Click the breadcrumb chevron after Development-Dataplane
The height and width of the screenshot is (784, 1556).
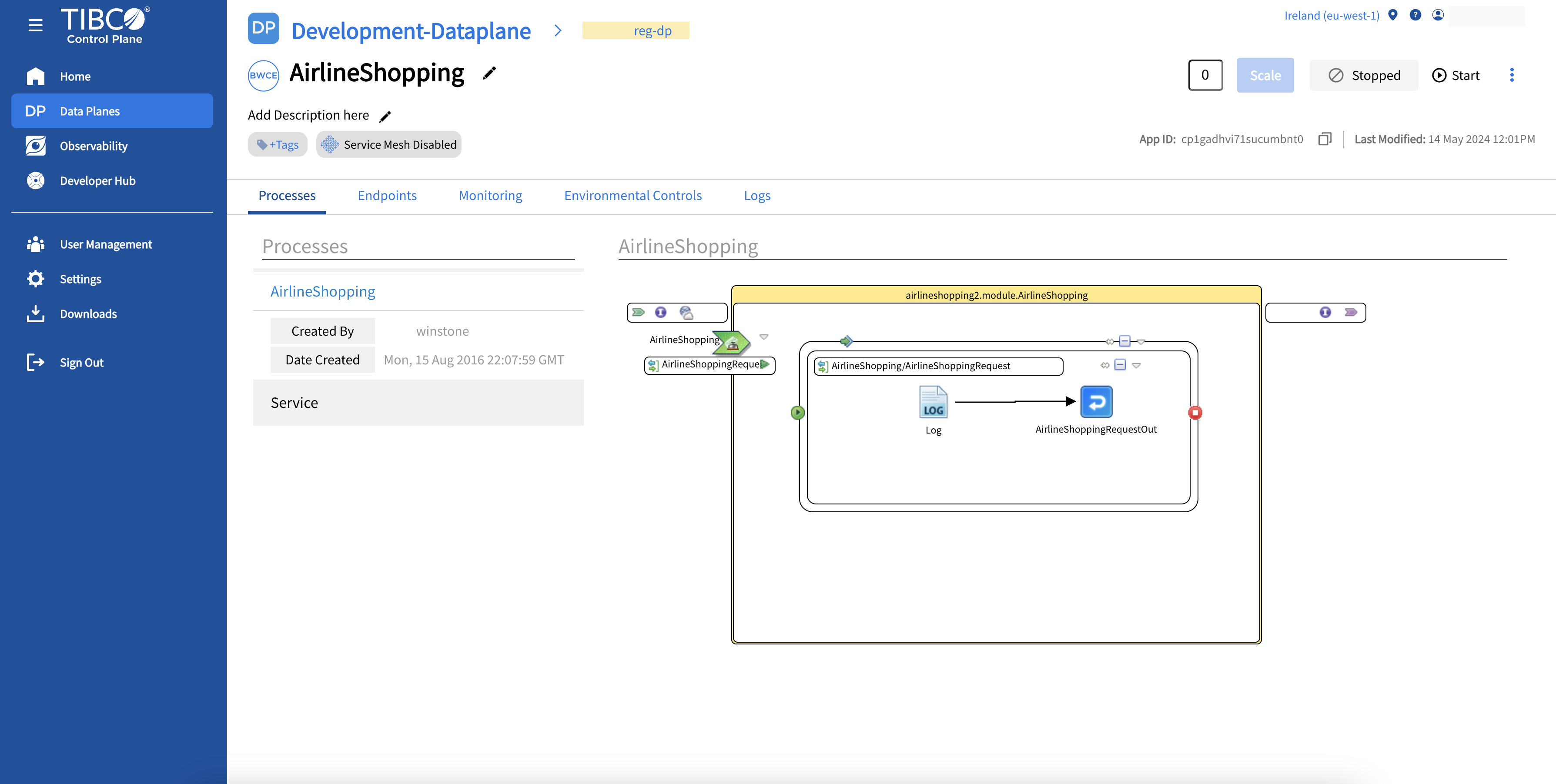(558, 31)
